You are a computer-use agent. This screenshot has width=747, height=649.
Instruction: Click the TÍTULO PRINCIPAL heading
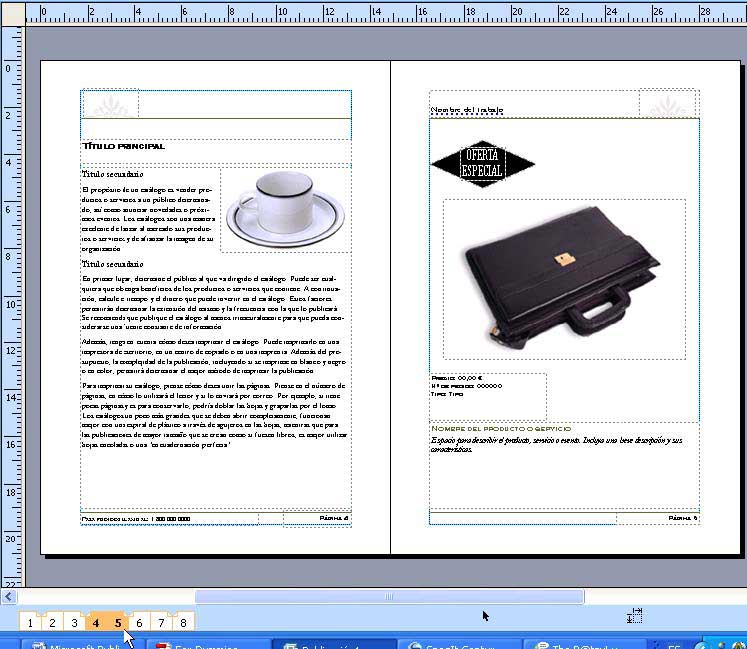[123, 146]
